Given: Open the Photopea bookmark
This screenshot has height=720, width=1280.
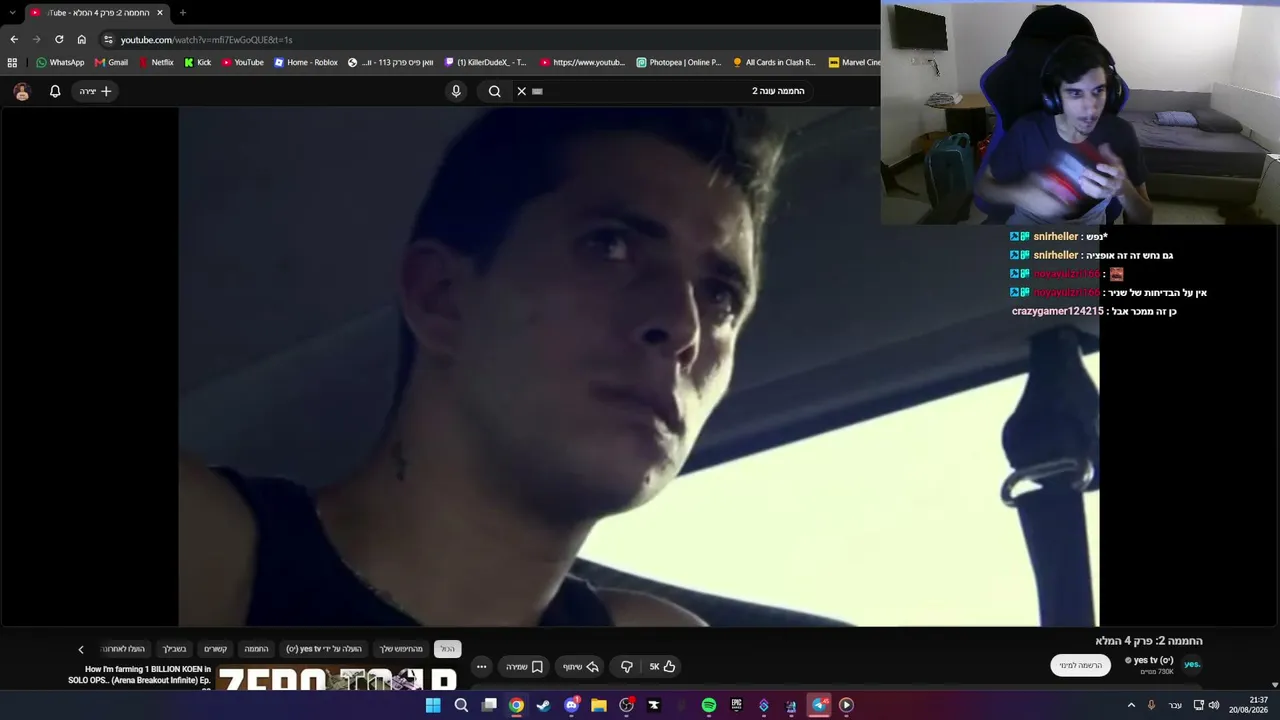Looking at the screenshot, I should [x=679, y=62].
